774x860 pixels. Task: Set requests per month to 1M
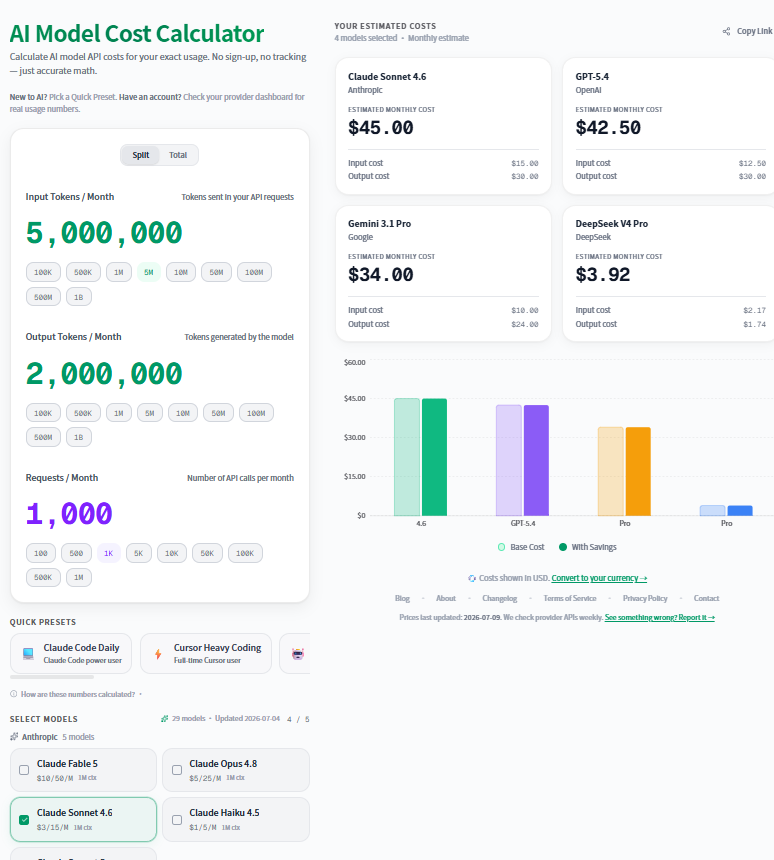pyautogui.click(x=79, y=578)
